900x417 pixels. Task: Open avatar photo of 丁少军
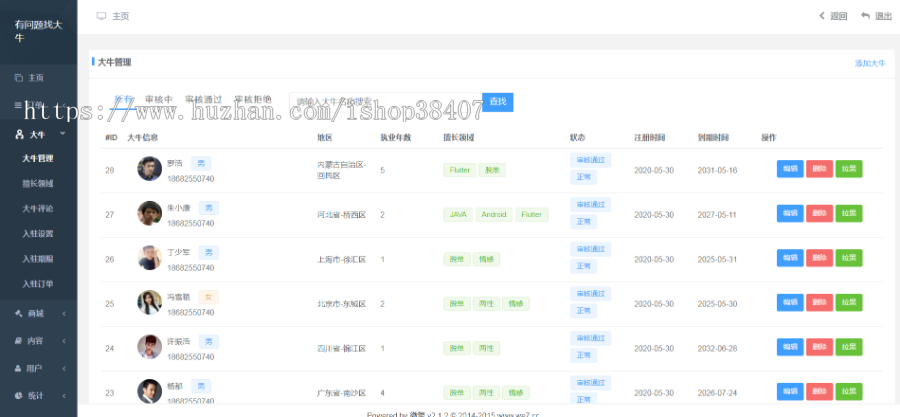point(149,258)
